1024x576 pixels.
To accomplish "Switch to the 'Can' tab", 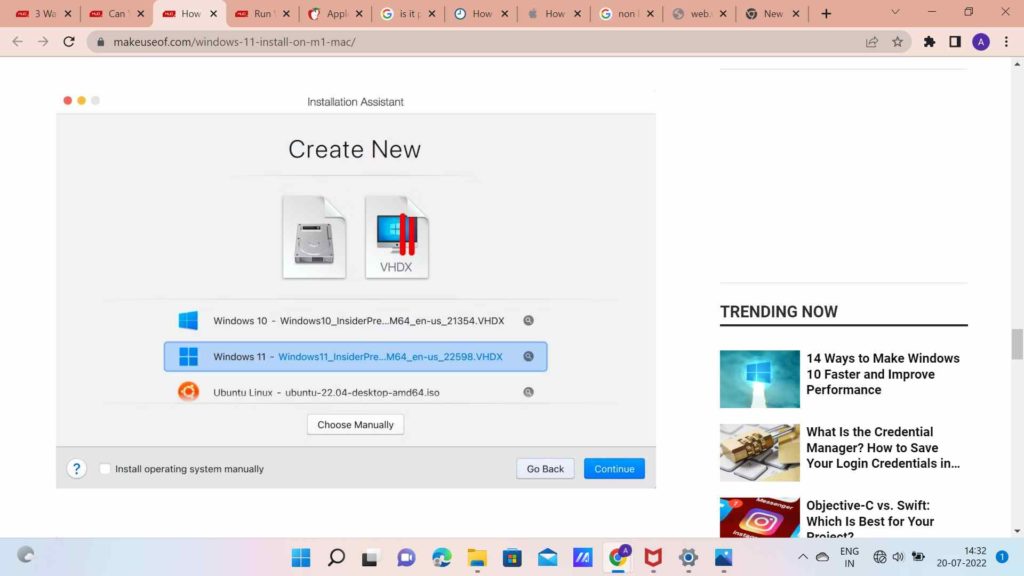I will tap(117, 14).
